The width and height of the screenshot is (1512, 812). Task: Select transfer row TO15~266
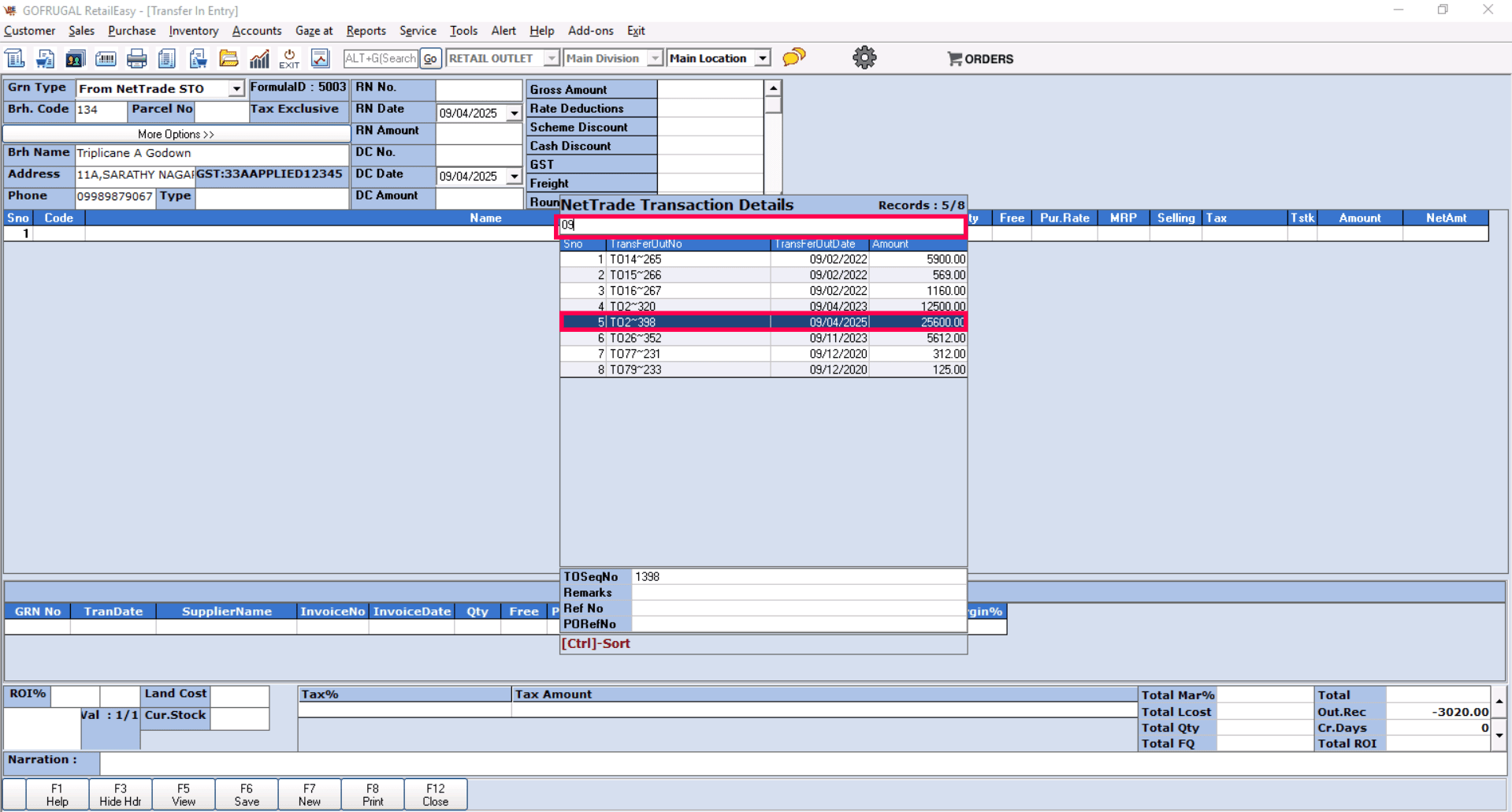[x=763, y=275]
